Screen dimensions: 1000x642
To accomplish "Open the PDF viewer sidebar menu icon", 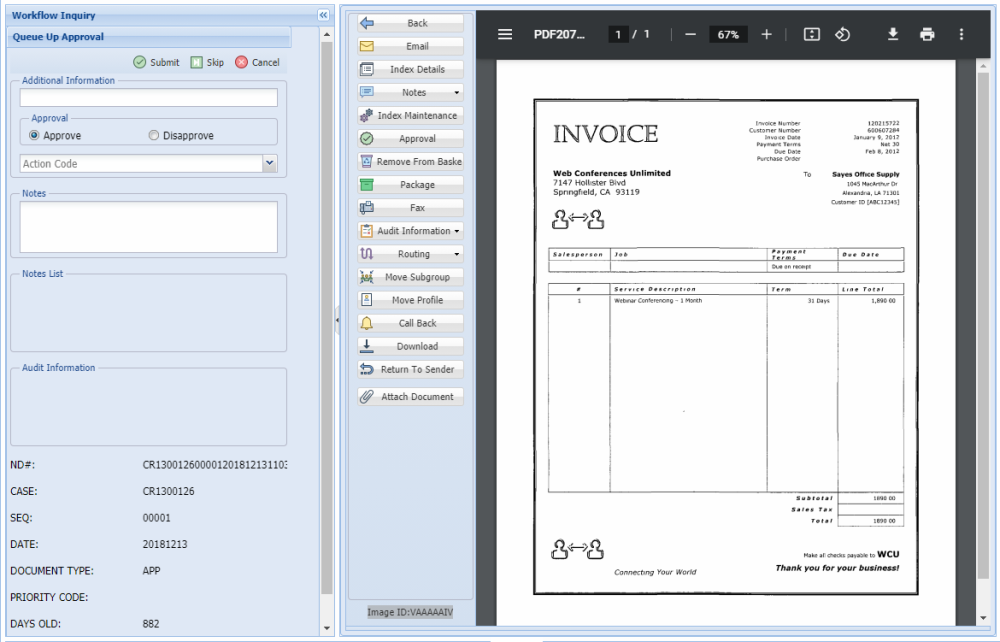I will tap(505, 34).
